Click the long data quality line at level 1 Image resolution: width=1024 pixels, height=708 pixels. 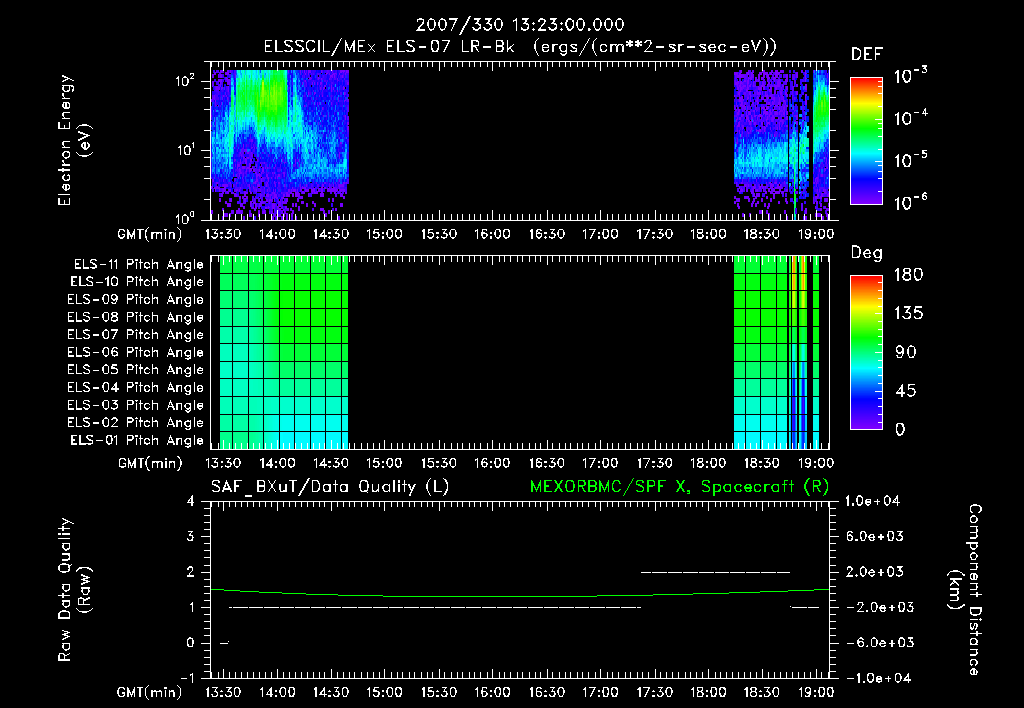coord(435,607)
